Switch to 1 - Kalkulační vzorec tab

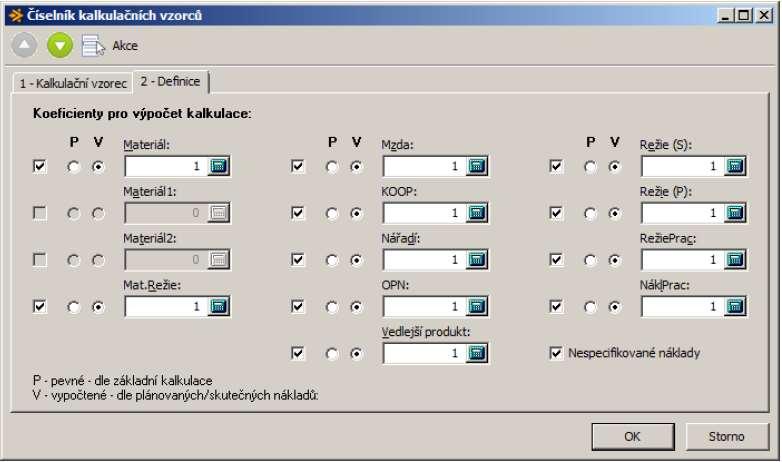point(73,83)
